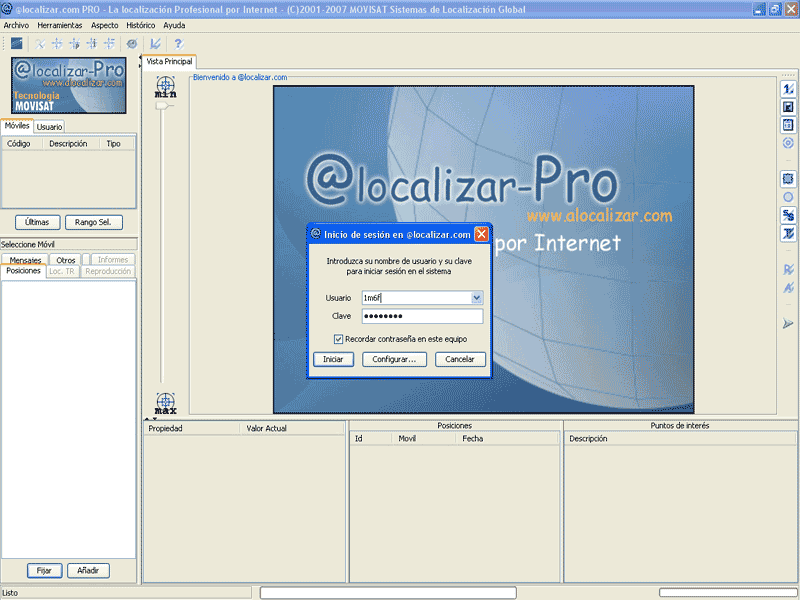Toggle Recordar contraseña en este equipo checkbox
This screenshot has height=600, width=800.
pos(339,339)
